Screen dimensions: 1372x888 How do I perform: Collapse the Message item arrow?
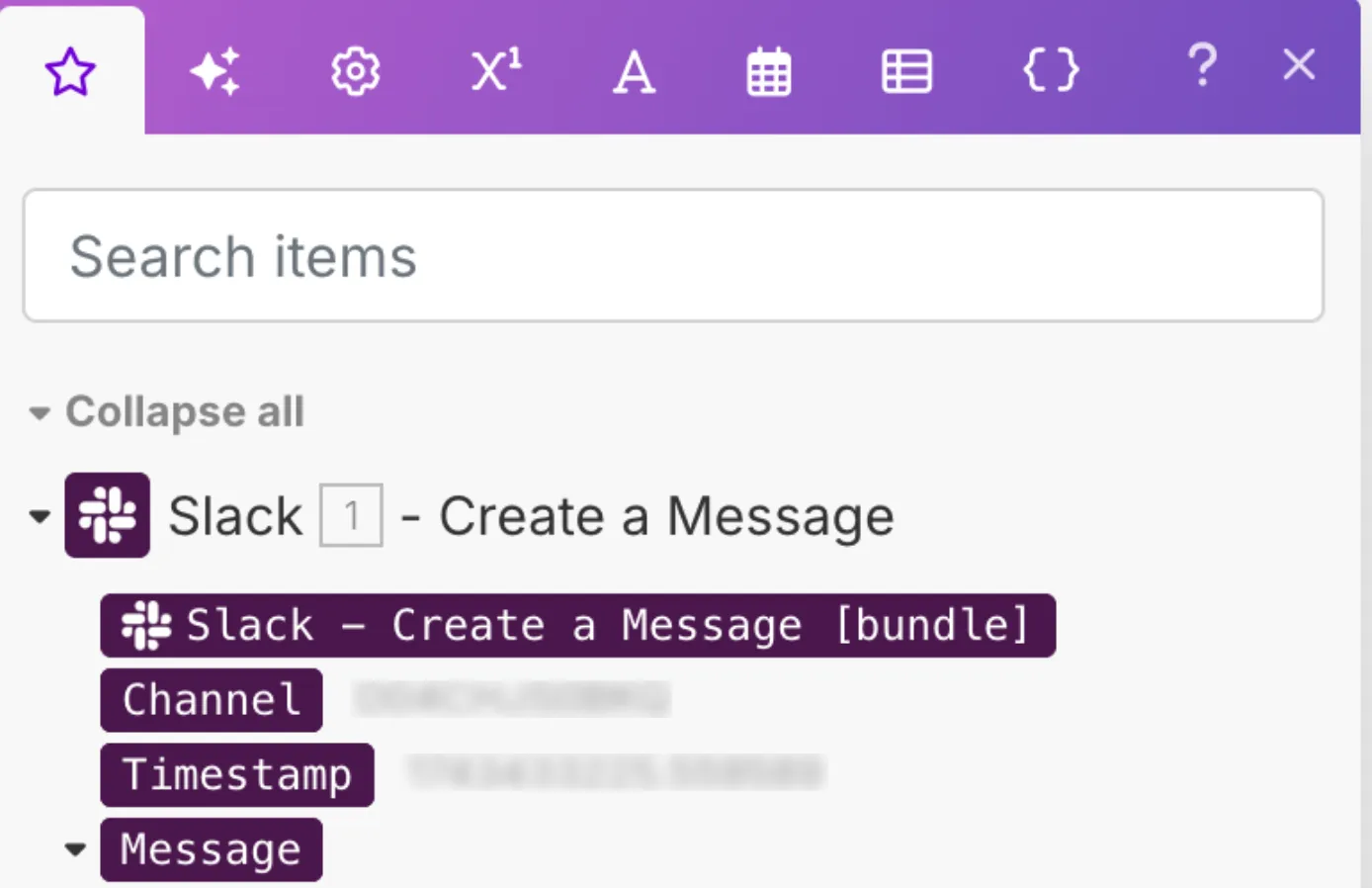(x=75, y=849)
